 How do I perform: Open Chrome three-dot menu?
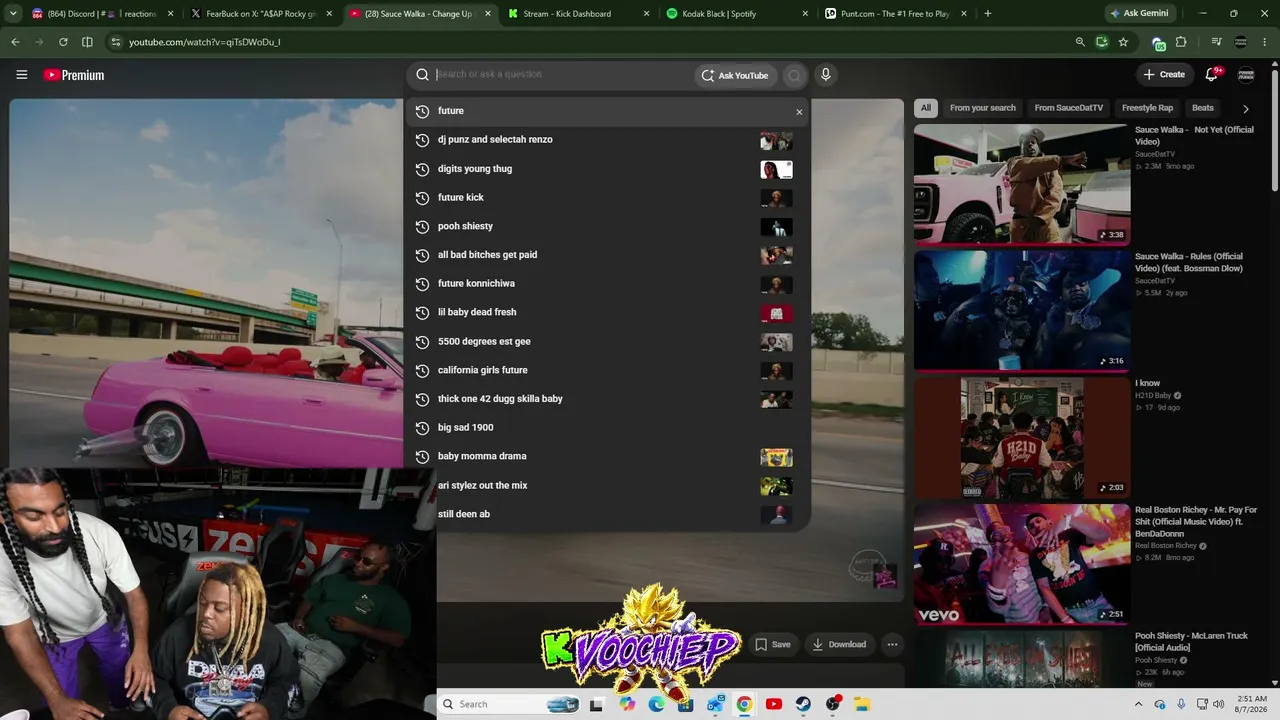1266,42
